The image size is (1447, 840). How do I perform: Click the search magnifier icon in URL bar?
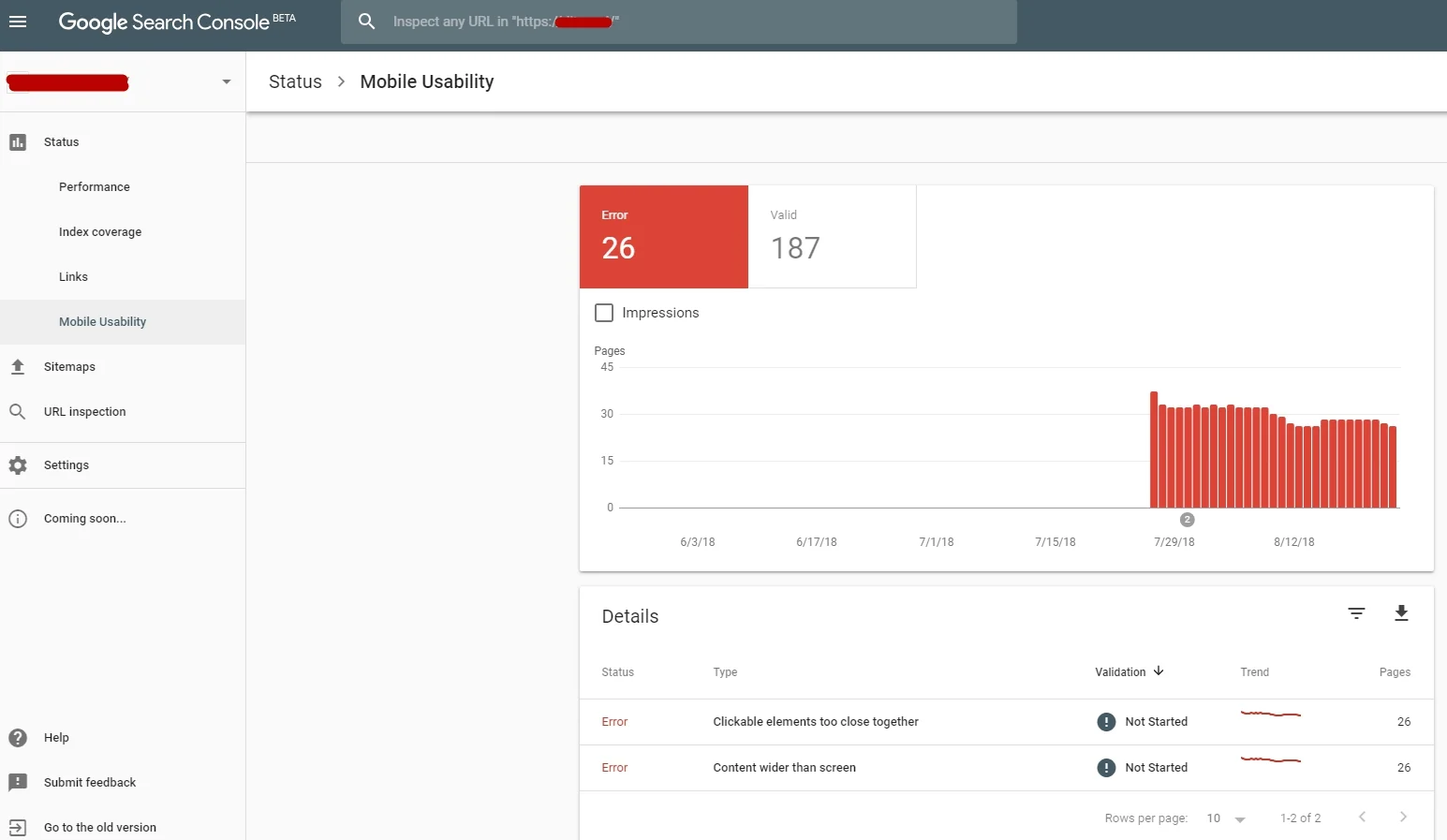[x=367, y=22]
